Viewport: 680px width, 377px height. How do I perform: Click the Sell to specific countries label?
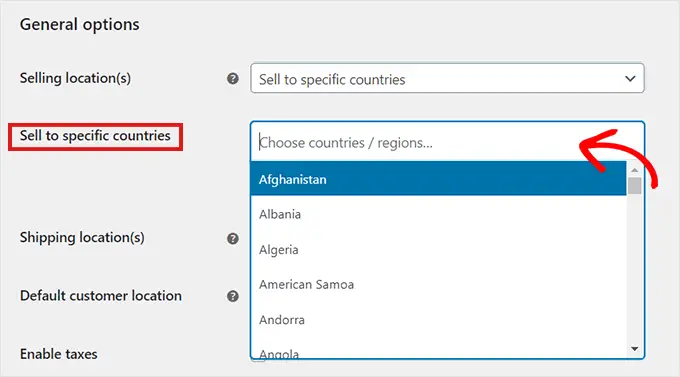point(95,136)
